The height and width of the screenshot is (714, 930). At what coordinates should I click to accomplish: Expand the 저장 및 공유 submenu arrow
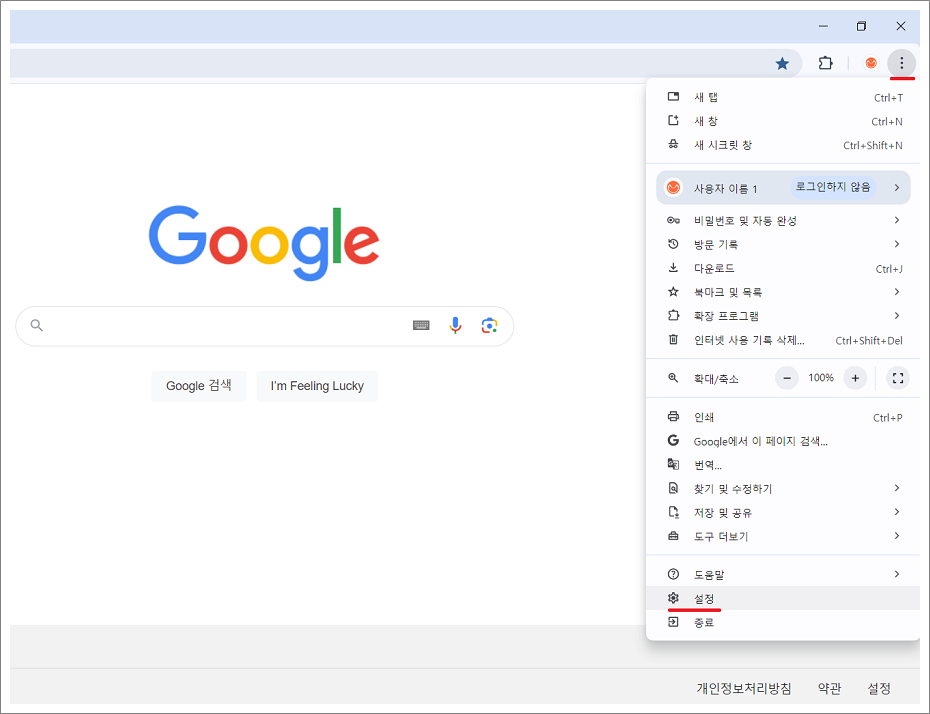pyautogui.click(x=897, y=511)
